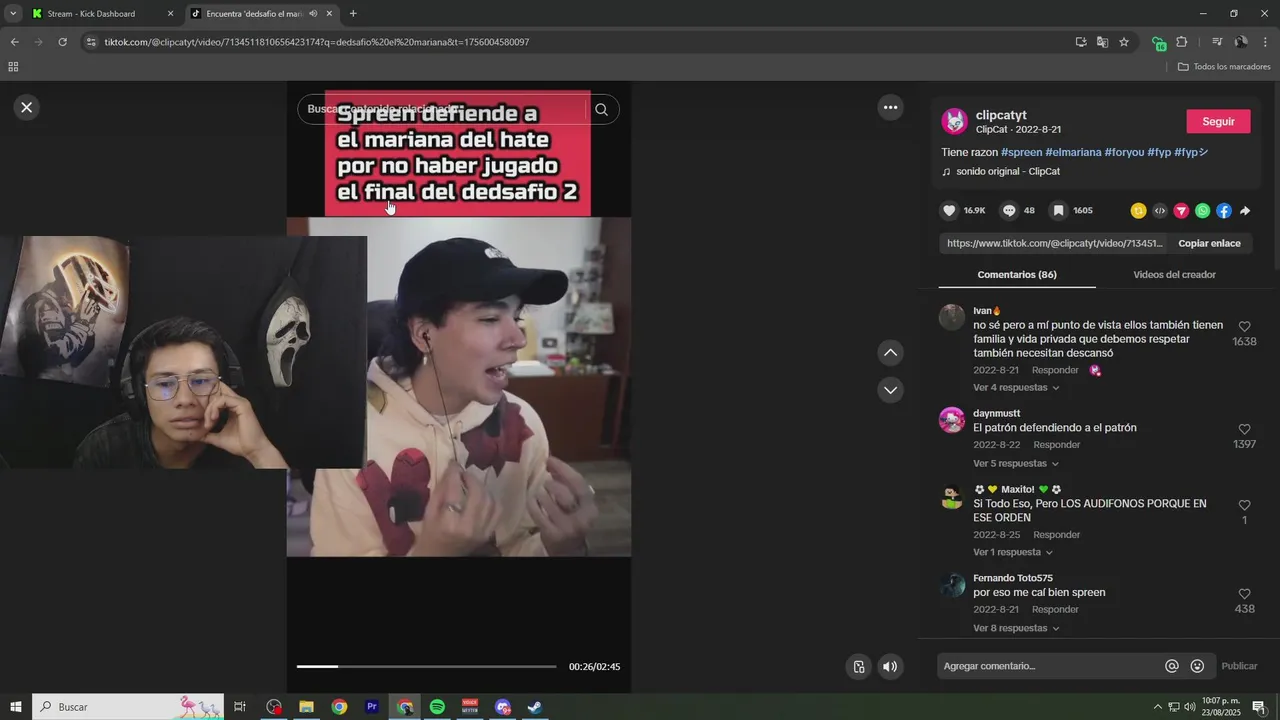
Task: Open Premiere Pro from the taskbar
Action: [372, 707]
